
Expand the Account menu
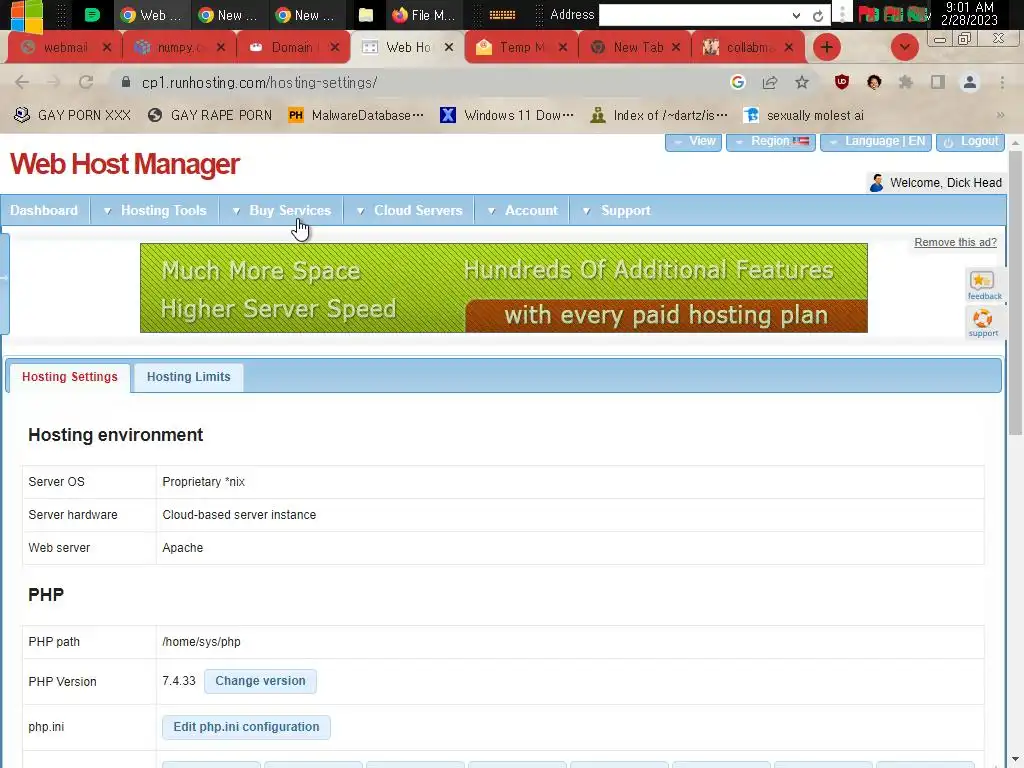tap(522, 210)
